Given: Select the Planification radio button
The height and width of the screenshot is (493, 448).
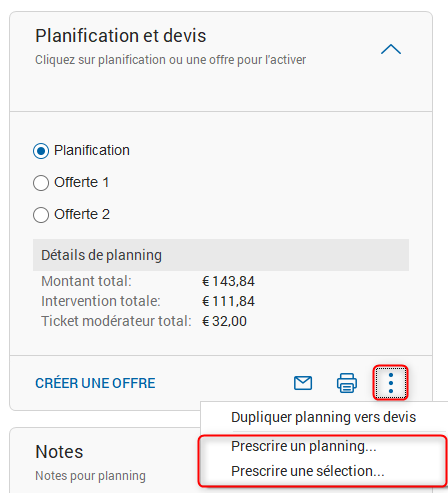Looking at the screenshot, I should 41,151.
